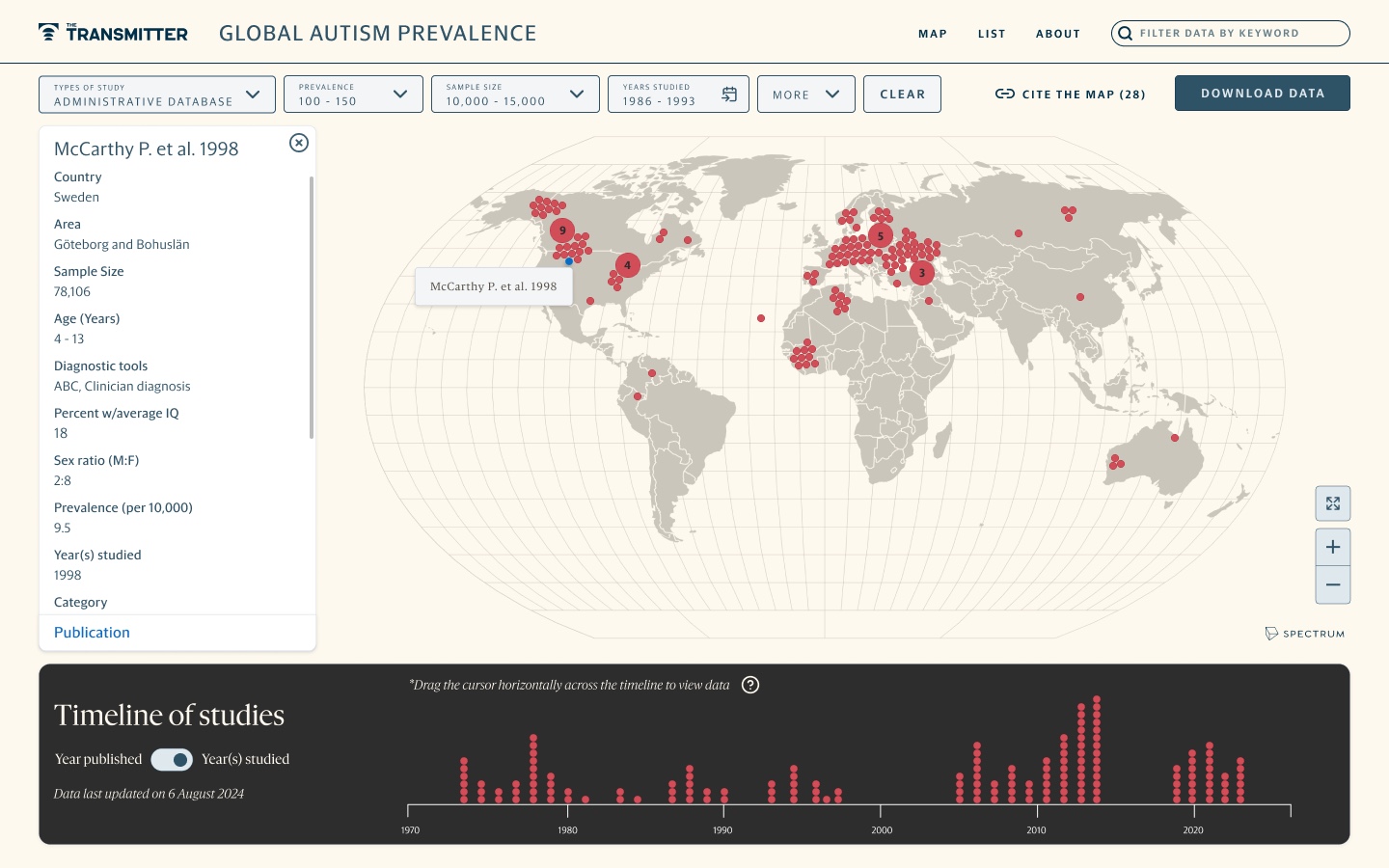1389x868 pixels.
Task: Click the Download Data button
Action: (1263, 94)
